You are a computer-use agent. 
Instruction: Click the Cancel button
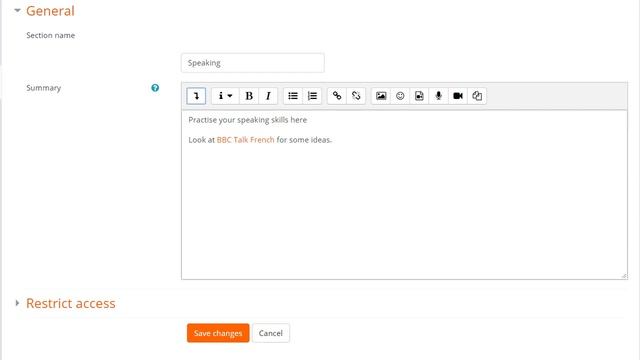(271, 333)
